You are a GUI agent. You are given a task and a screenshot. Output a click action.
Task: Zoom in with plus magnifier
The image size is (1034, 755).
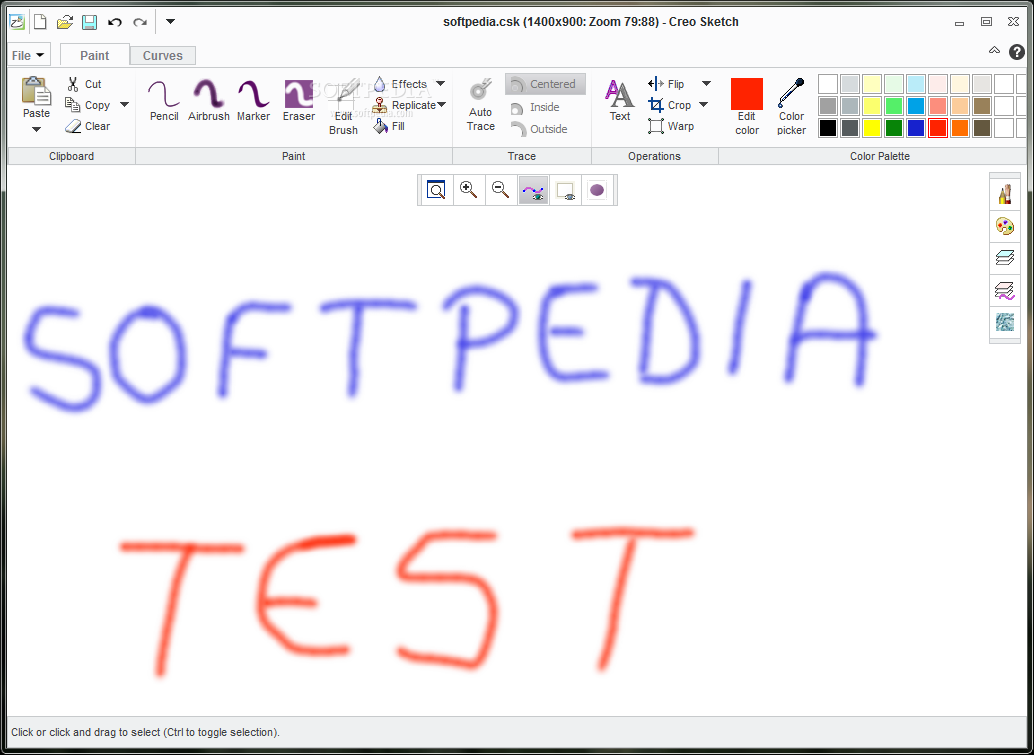point(468,190)
